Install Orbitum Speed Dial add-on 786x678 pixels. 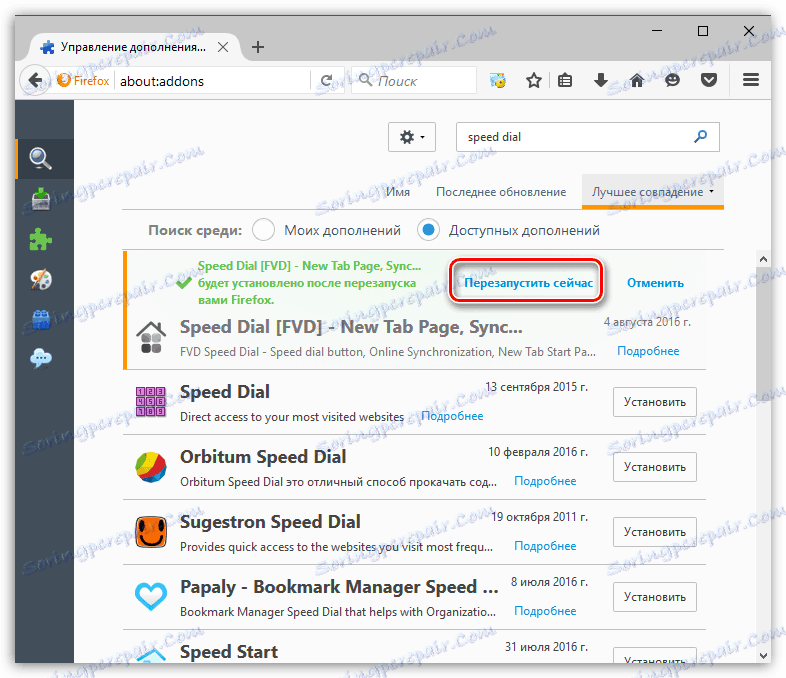pos(655,467)
